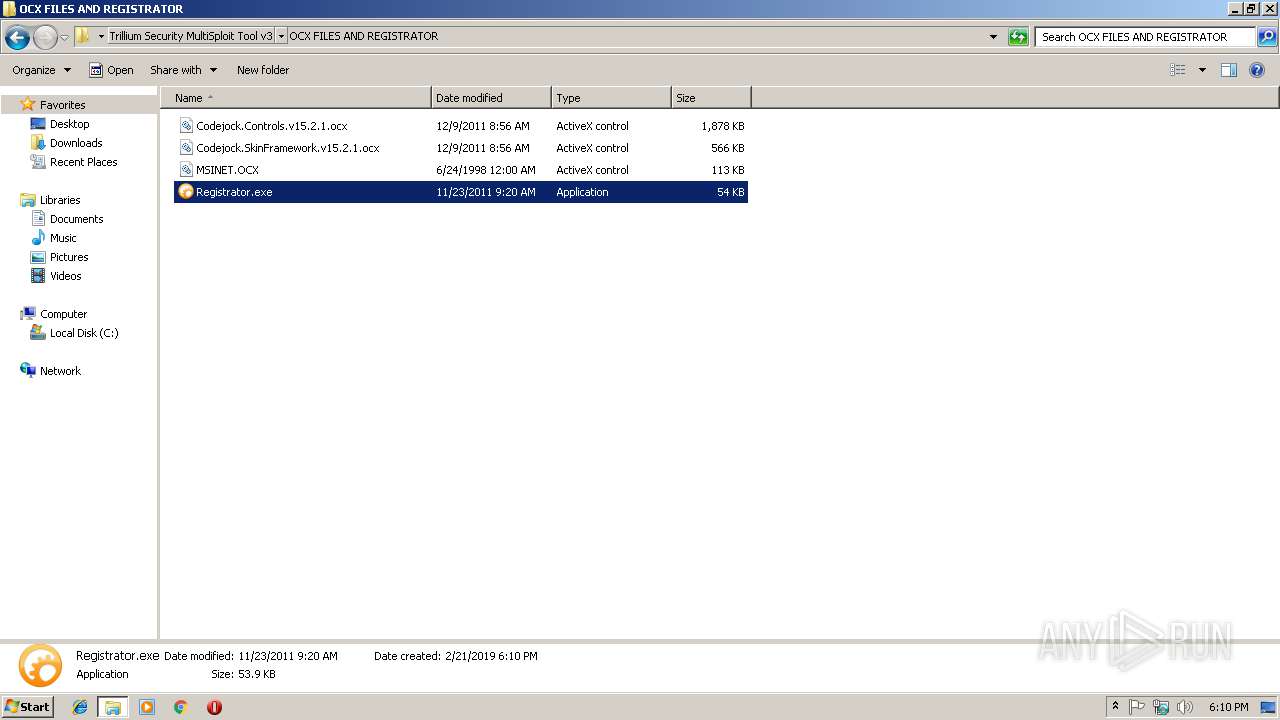Expand the Trillium Security MultiSploit breadcrumb arrow

(x=281, y=36)
